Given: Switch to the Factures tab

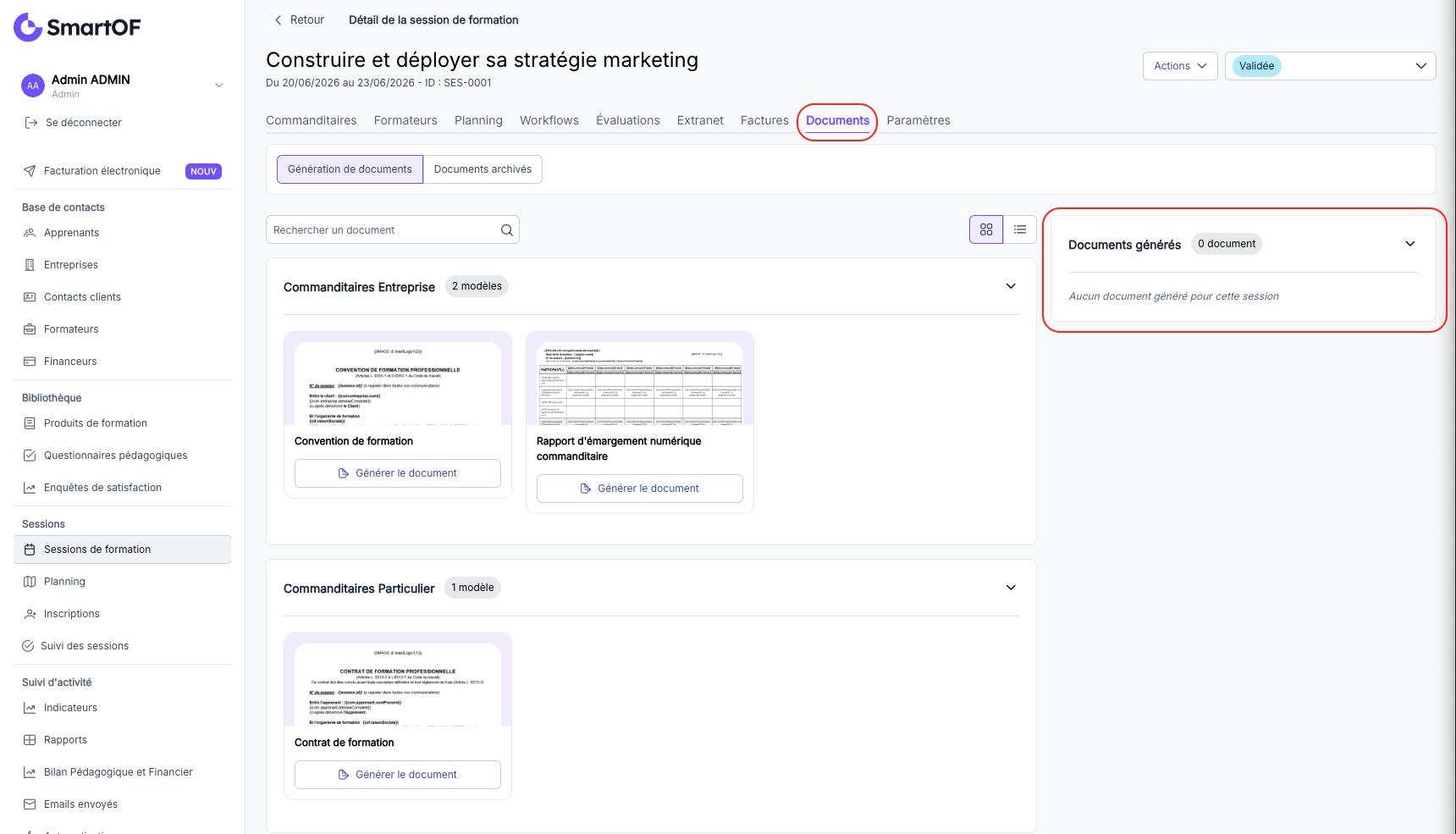Looking at the screenshot, I should coord(764,120).
